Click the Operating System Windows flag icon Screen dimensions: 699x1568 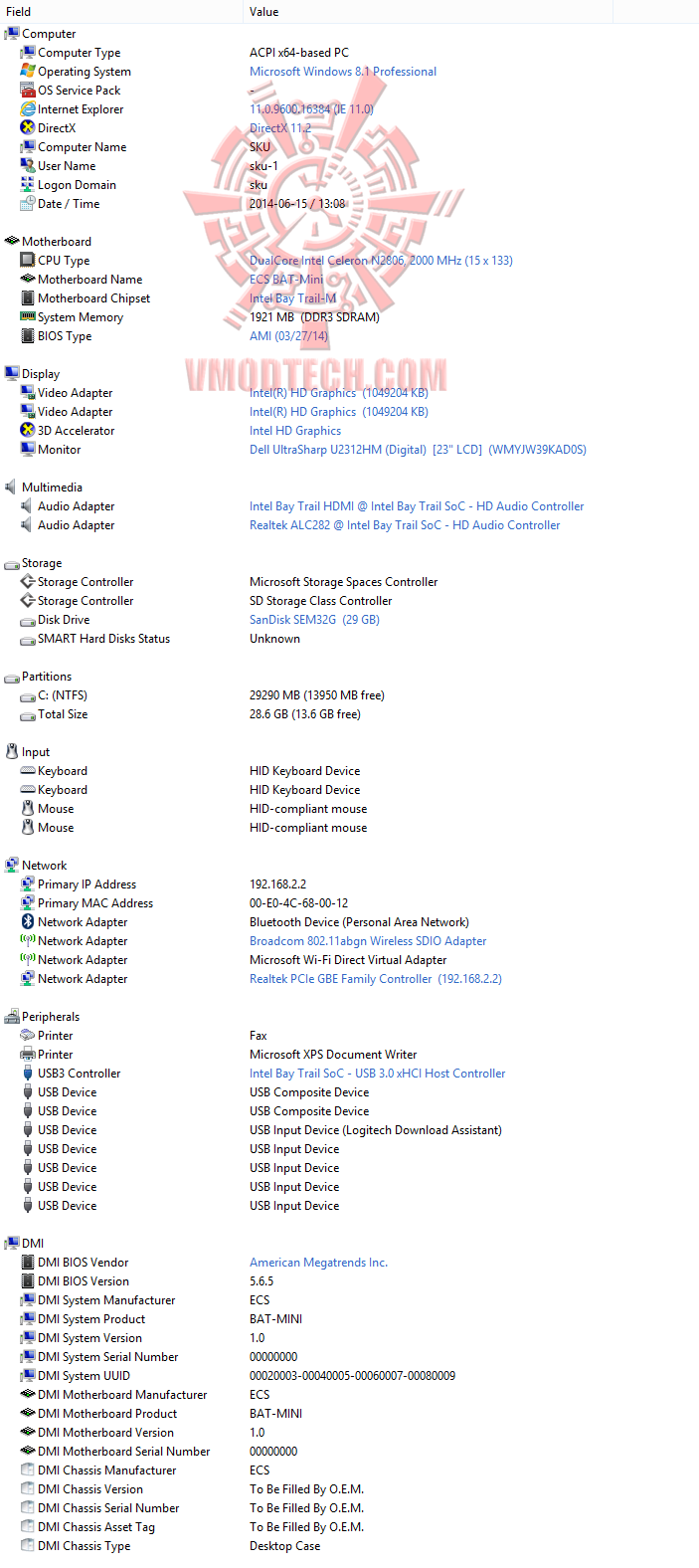(28, 72)
